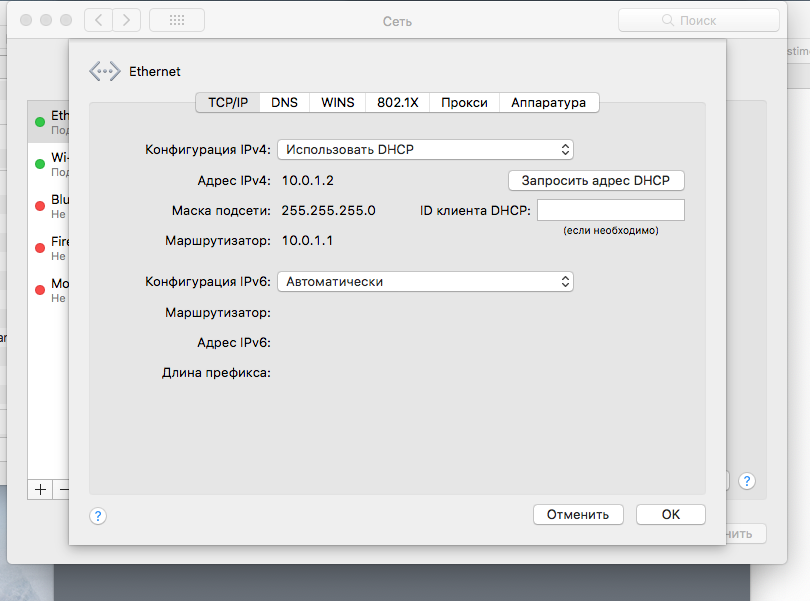Open the Аппаратура tab
Screen dimensions: 810x601
click(549, 102)
